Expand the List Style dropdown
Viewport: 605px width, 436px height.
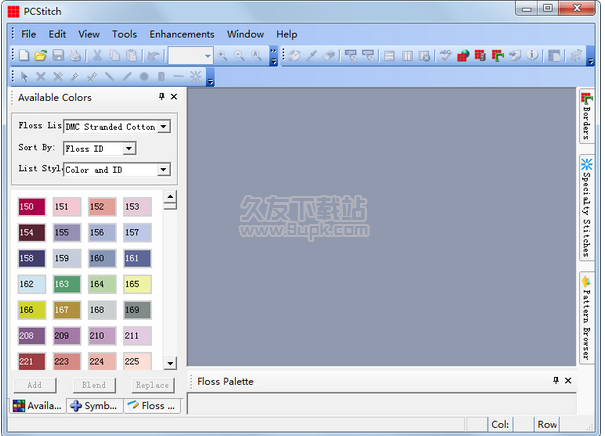click(164, 169)
